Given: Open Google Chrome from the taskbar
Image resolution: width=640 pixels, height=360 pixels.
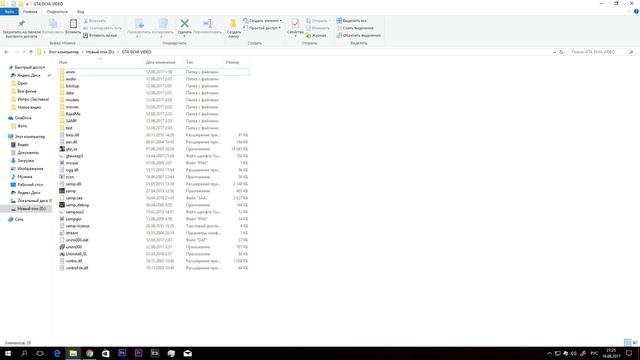Looking at the screenshot, I should (89, 353).
